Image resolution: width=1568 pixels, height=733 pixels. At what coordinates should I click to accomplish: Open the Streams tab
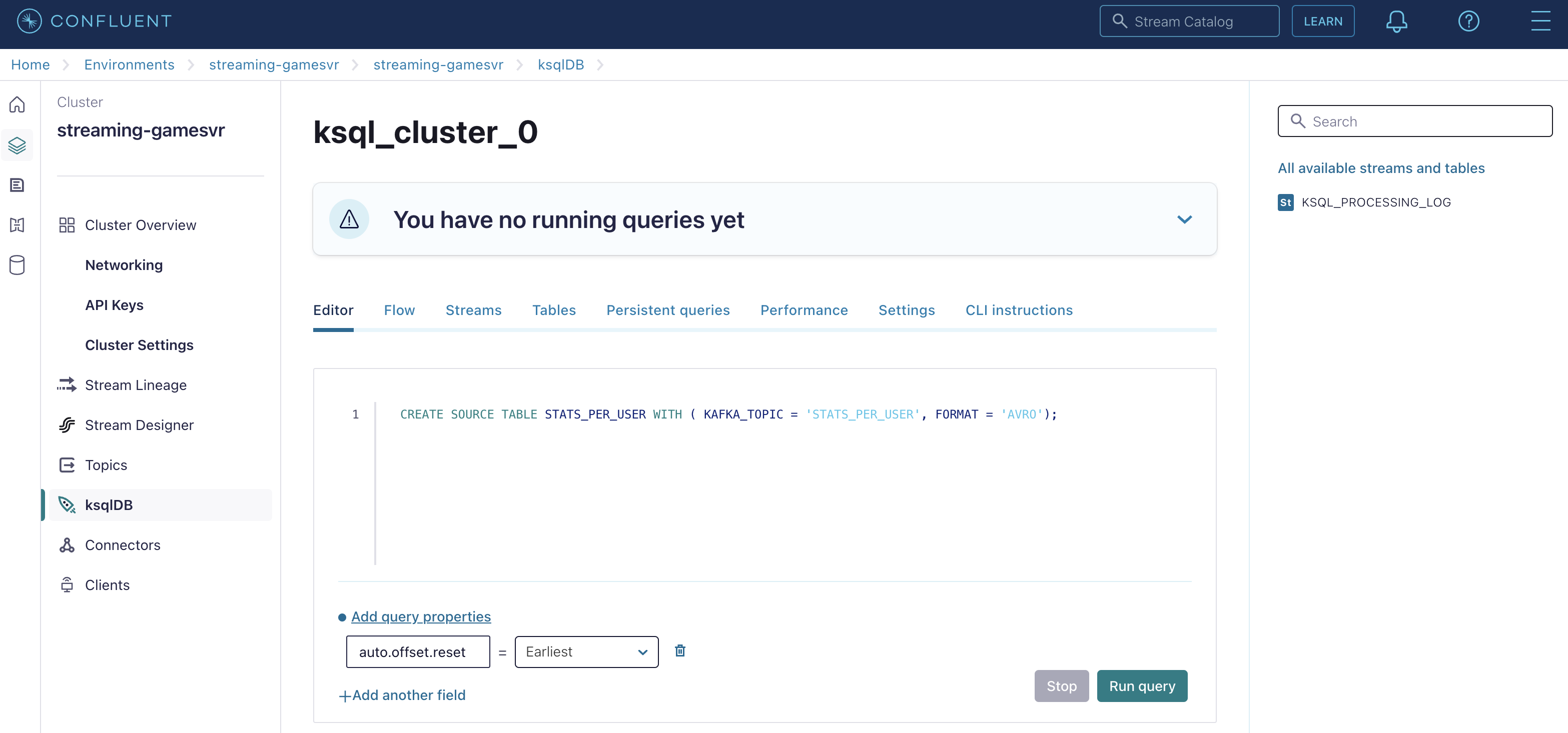tap(473, 310)
